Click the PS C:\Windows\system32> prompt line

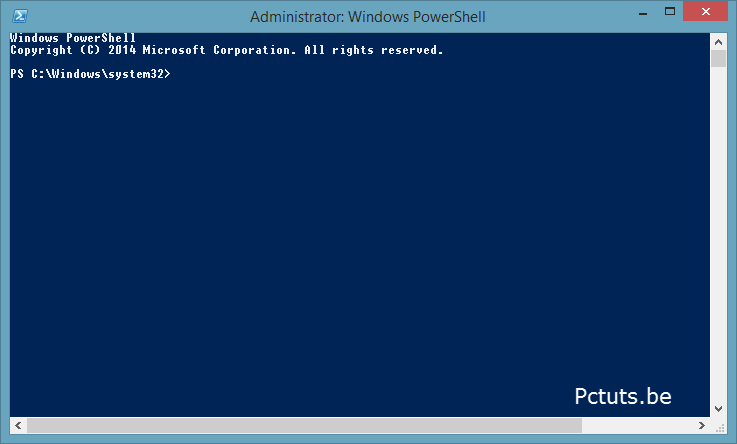click(90, 75)
